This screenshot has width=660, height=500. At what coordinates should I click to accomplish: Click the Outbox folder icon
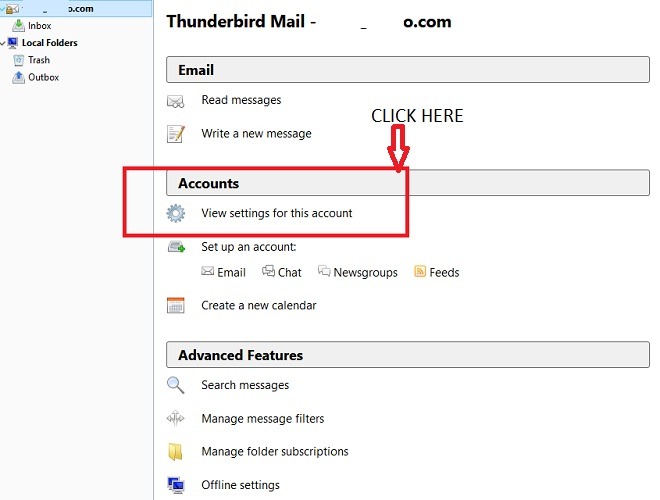[x=18, y=77]
